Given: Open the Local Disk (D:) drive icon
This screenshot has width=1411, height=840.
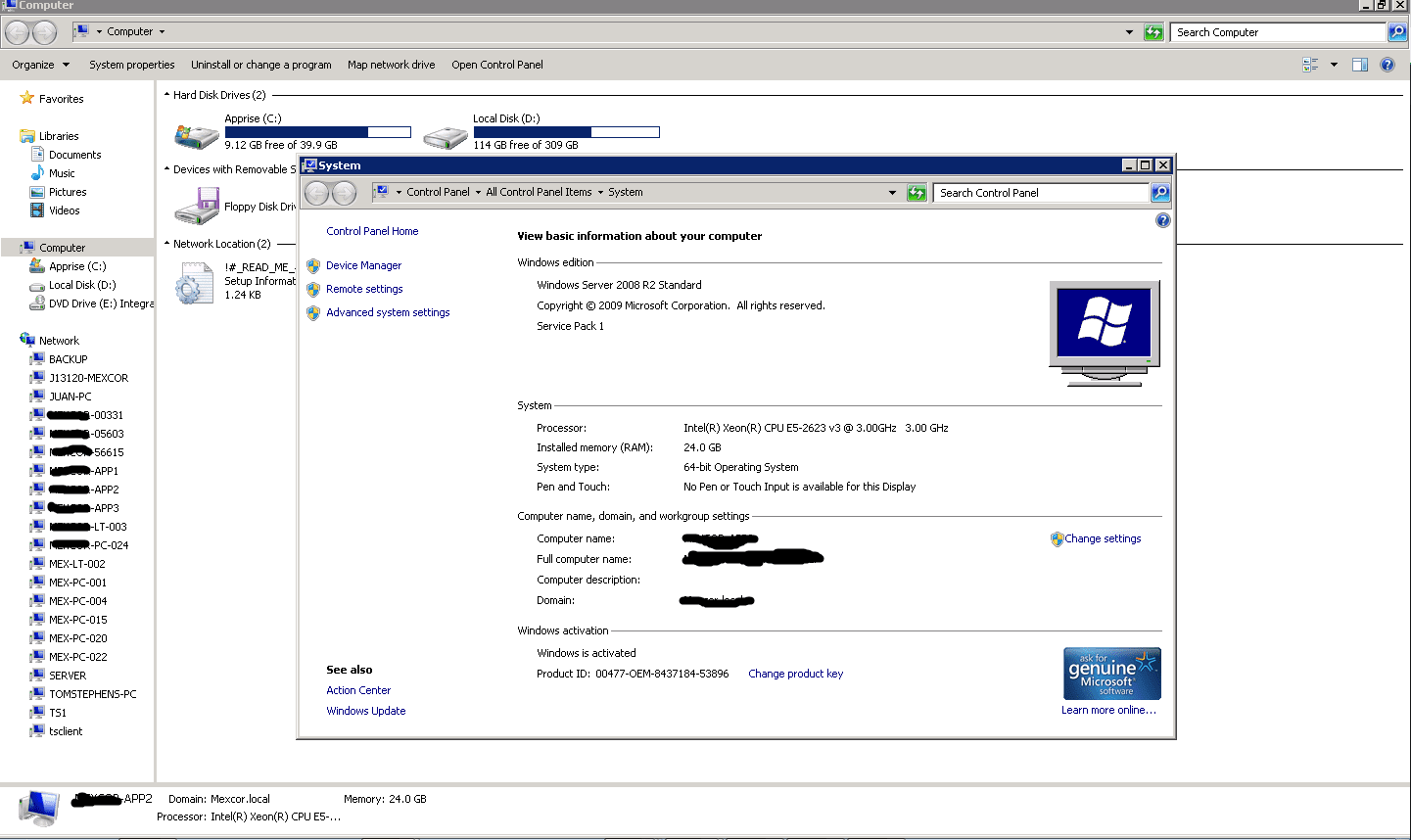Looking at the screenshot, I should coord(446,135).
